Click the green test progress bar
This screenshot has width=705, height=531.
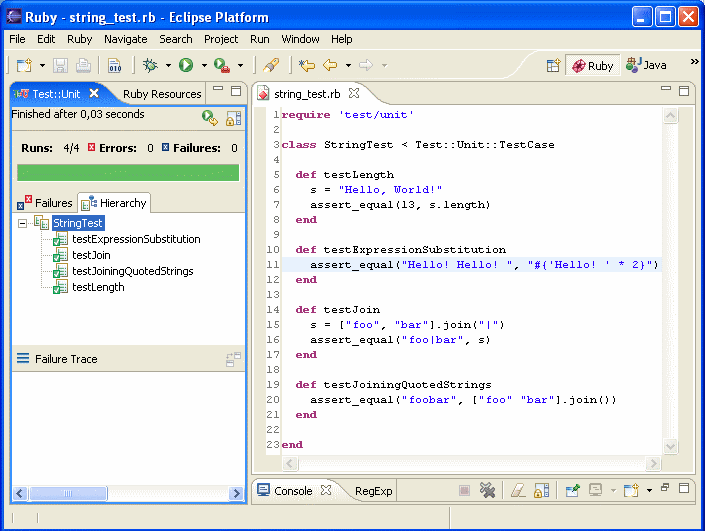(128, 173)
